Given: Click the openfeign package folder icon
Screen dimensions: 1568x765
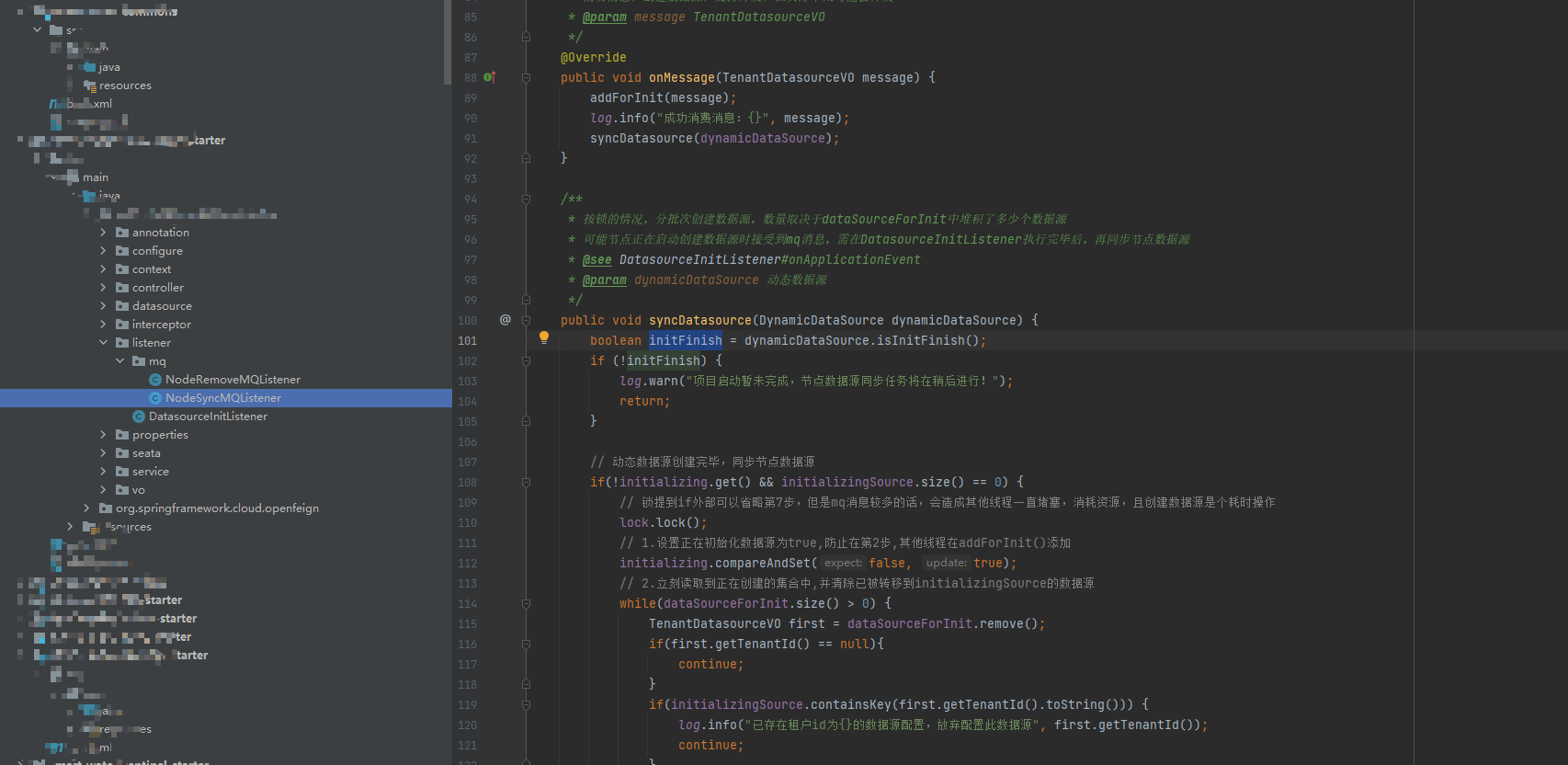Looking at the screenshot, I should (106, 508).
